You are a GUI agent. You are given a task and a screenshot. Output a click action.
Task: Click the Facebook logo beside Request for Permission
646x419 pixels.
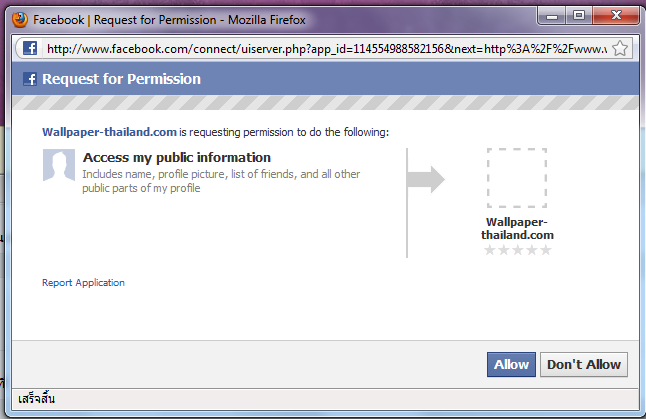point(31,79)
